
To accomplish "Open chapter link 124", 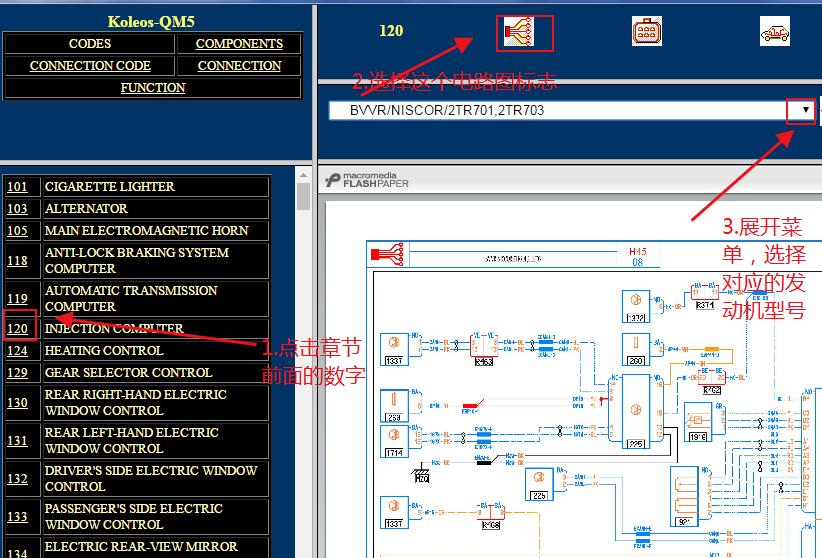I will coord(17,351).
